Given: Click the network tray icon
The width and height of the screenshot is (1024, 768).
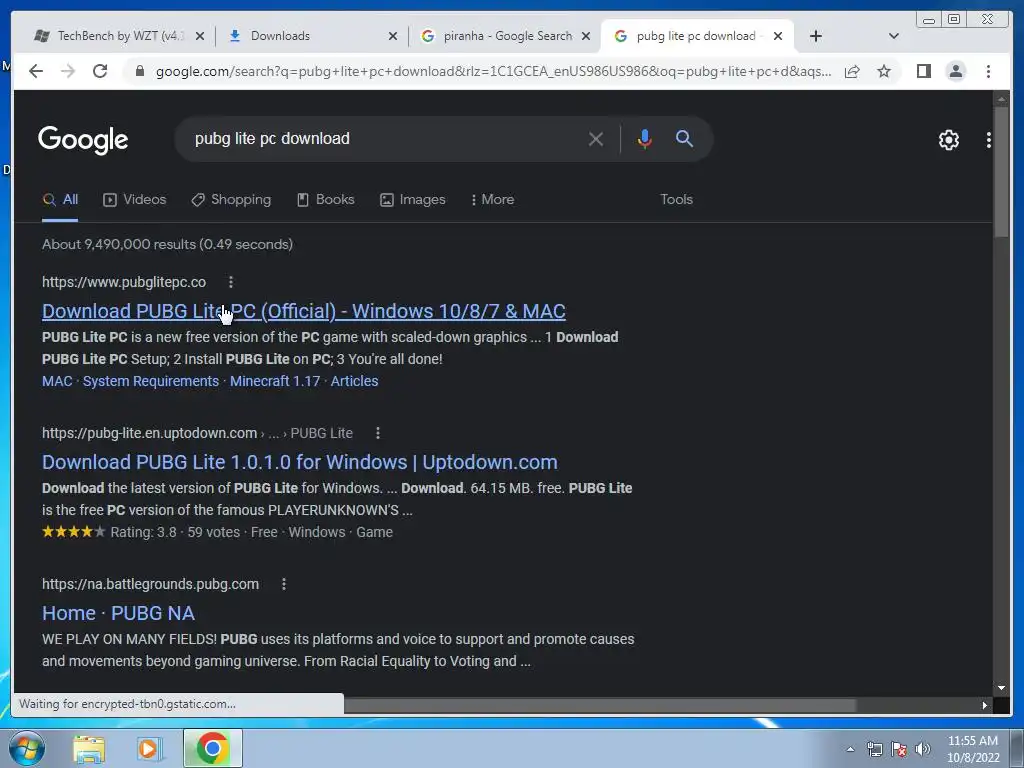Looking at the screenshot, I should [x=874, y=749].
